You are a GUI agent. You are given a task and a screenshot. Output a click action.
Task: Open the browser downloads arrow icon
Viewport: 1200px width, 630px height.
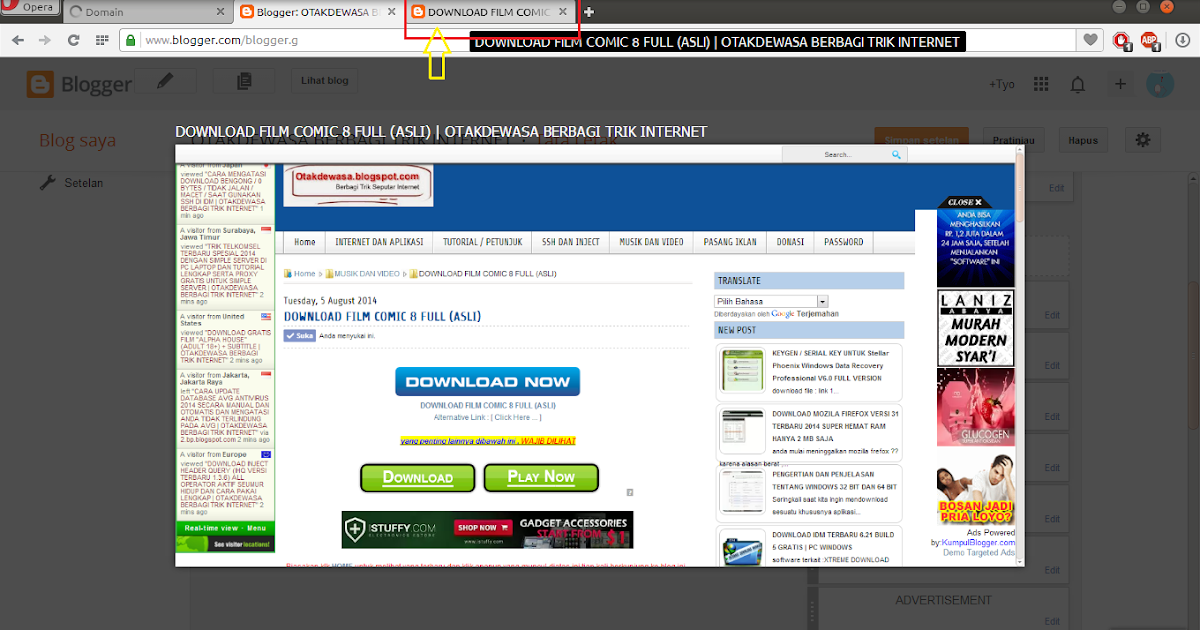point(1182,41)
